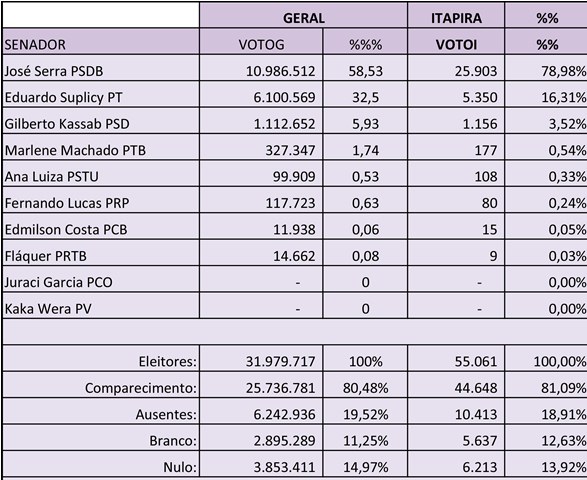The width and height of the screenshot is (587, 480).
Task: Select Itapira Ausentes value 10.413
Action: (456, 411)
